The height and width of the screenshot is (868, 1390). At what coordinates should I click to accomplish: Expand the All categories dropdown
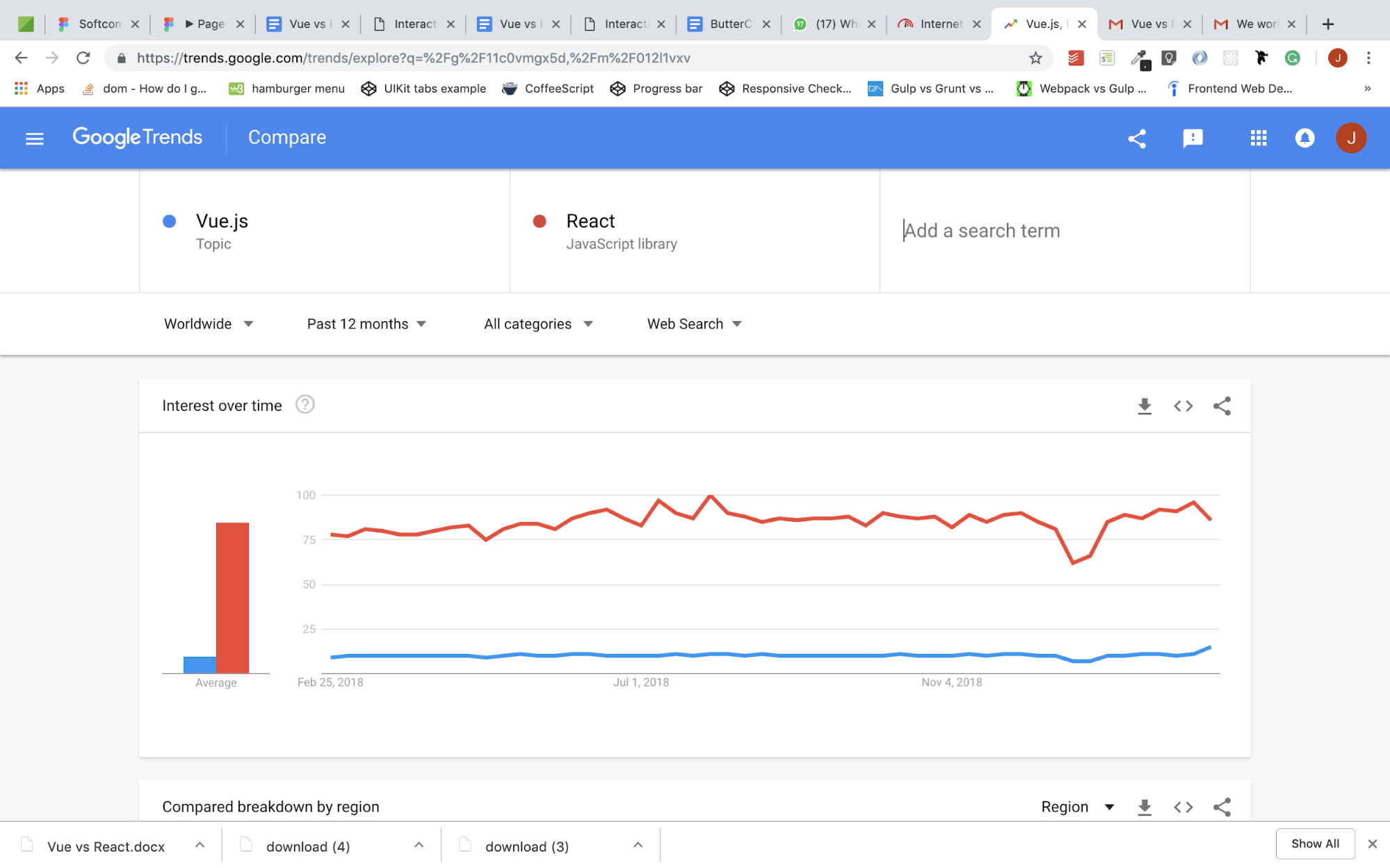pyautogui.click(x=538, y=324)
